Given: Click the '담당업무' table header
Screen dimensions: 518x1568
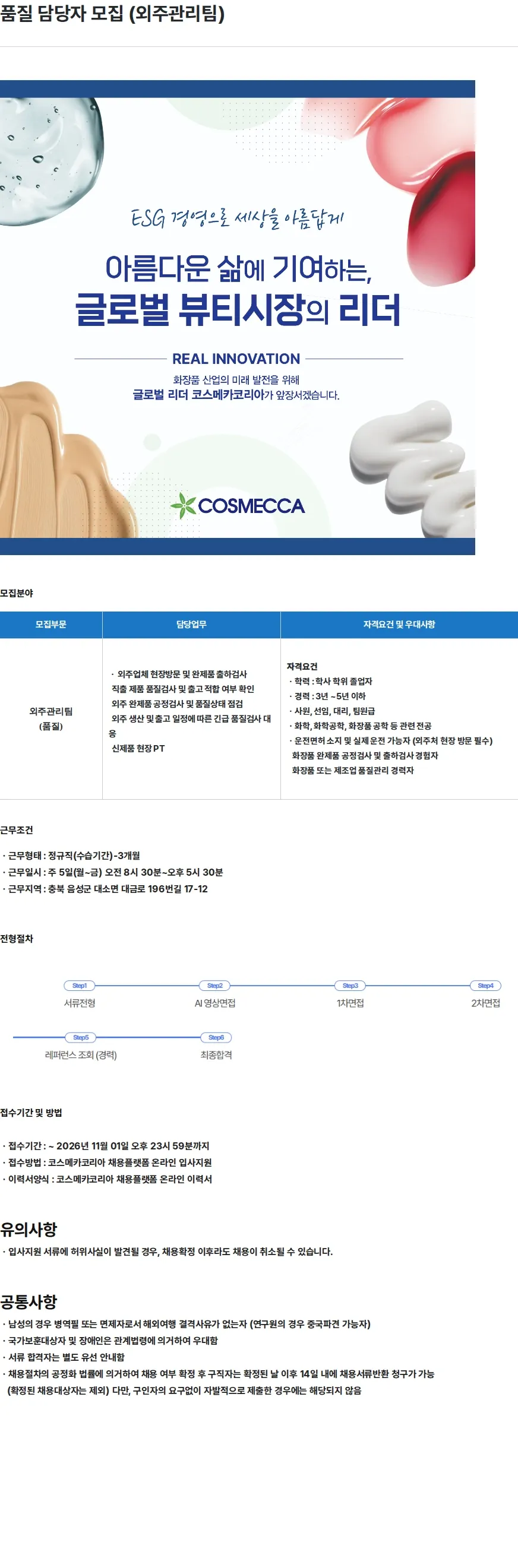Looking at the screenshot, I should pyautogui.click(x=192, y=625).
